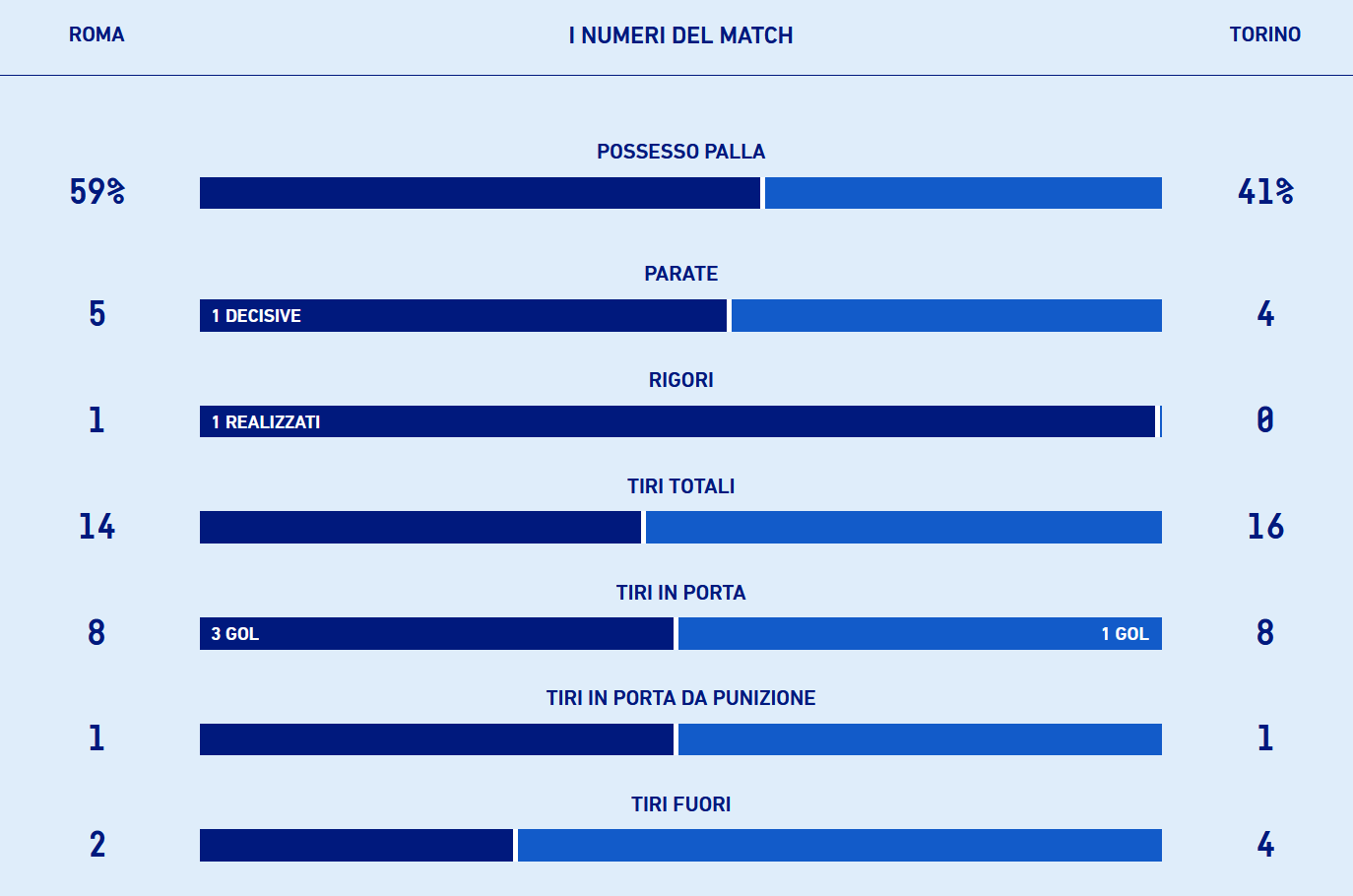1353x896 pixels.
Task: Click the ROMA team header
Action: pos(97,34)
